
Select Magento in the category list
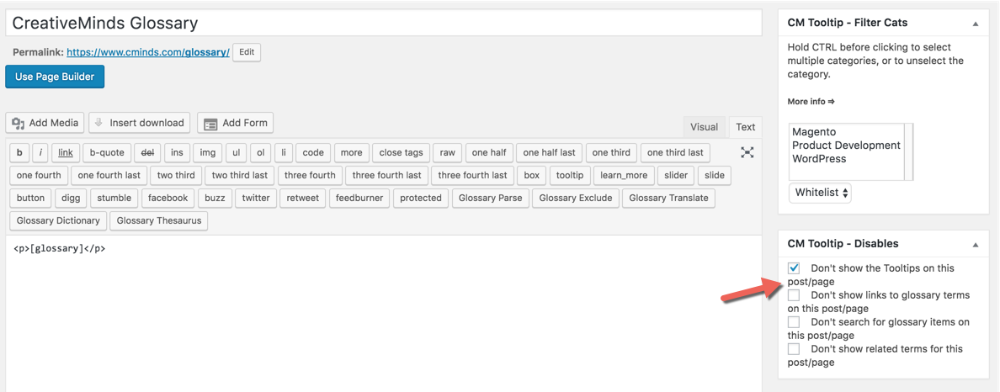click(x=814, y=132)
